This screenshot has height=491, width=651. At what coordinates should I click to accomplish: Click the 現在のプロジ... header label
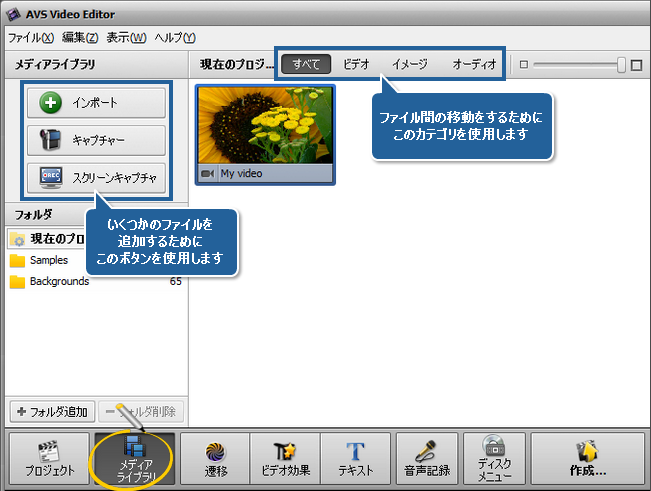237,65
